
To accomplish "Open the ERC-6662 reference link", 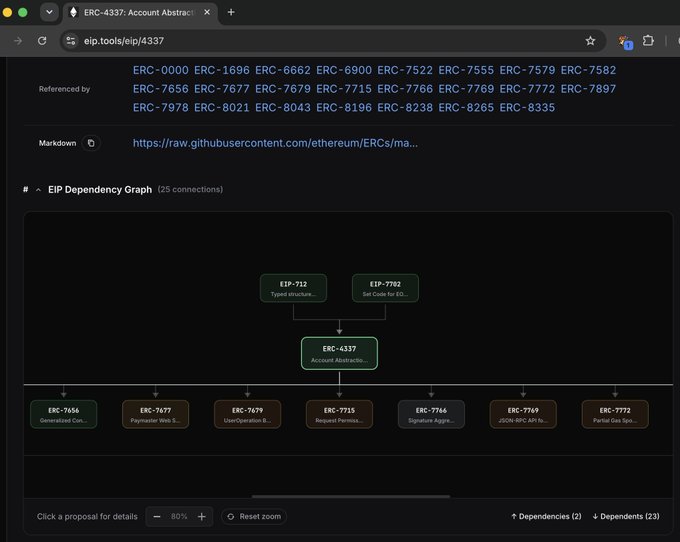I will coord(283,70).
